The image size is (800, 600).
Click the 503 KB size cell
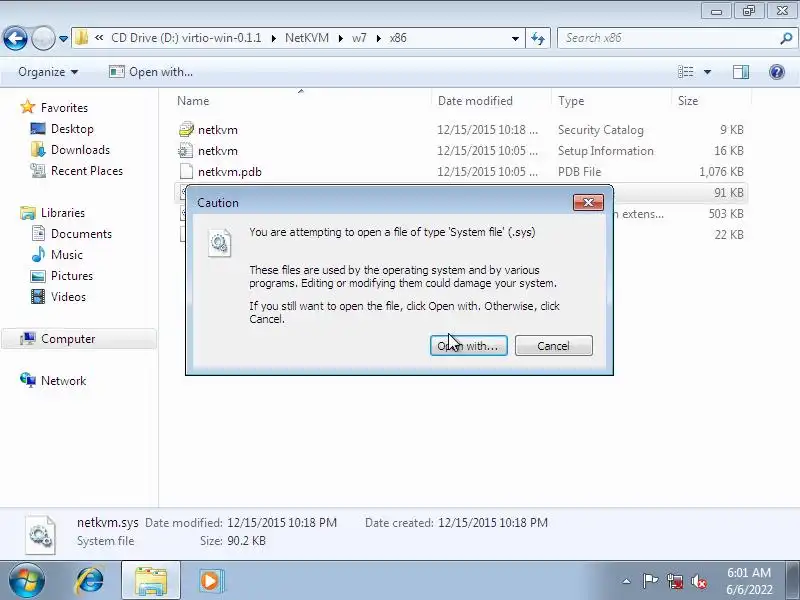726,213
